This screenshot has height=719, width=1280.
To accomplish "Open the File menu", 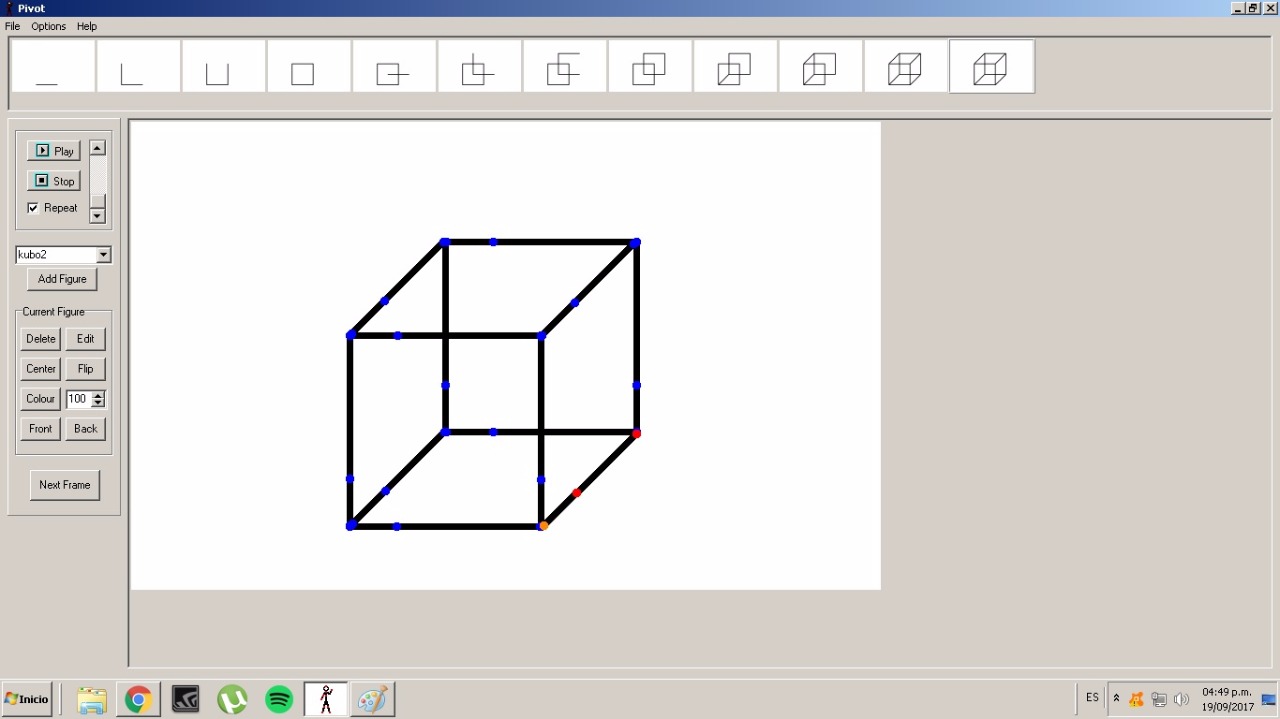I will click(x=13, y=26).
